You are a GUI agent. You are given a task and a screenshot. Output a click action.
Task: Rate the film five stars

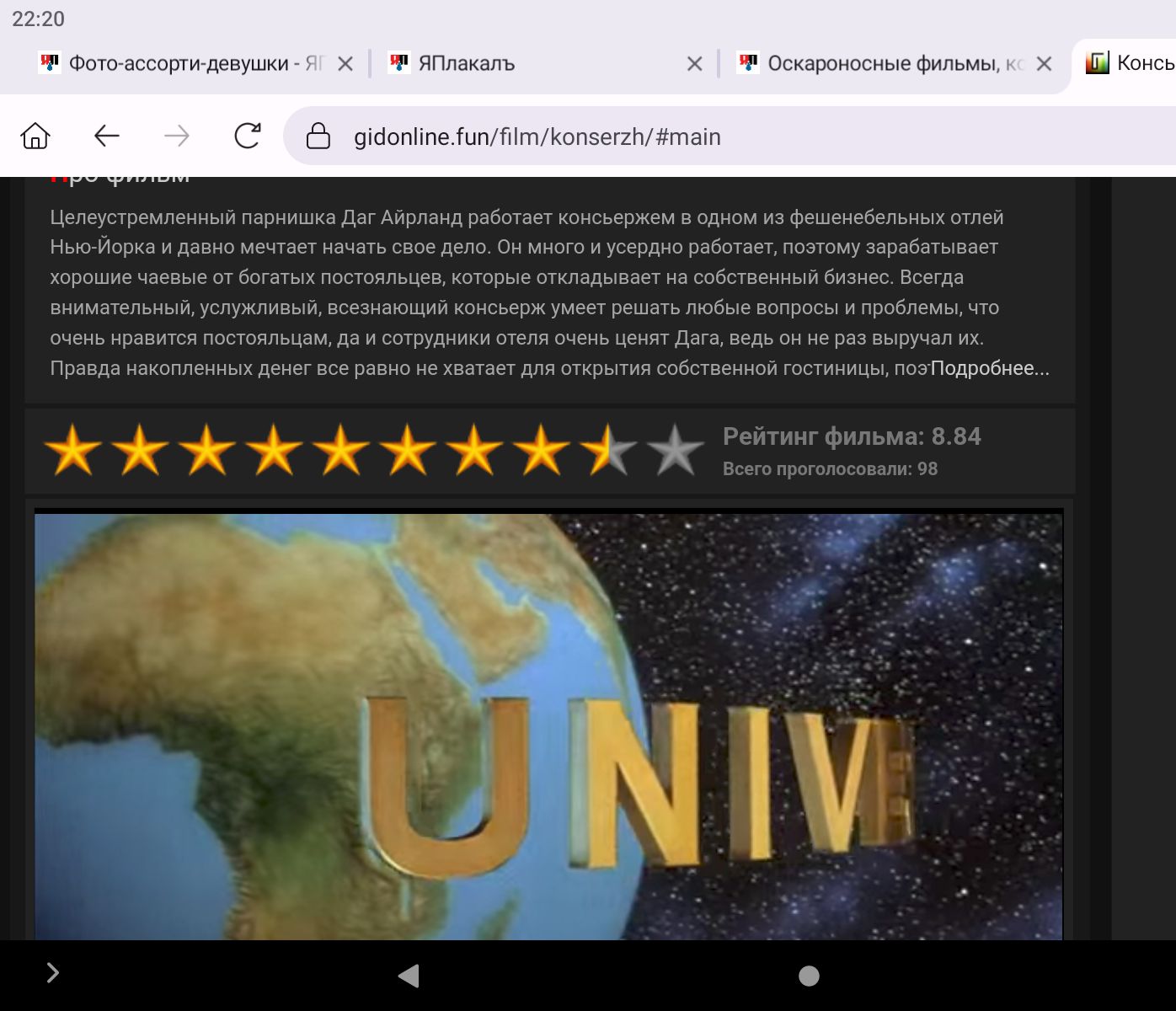341,450
